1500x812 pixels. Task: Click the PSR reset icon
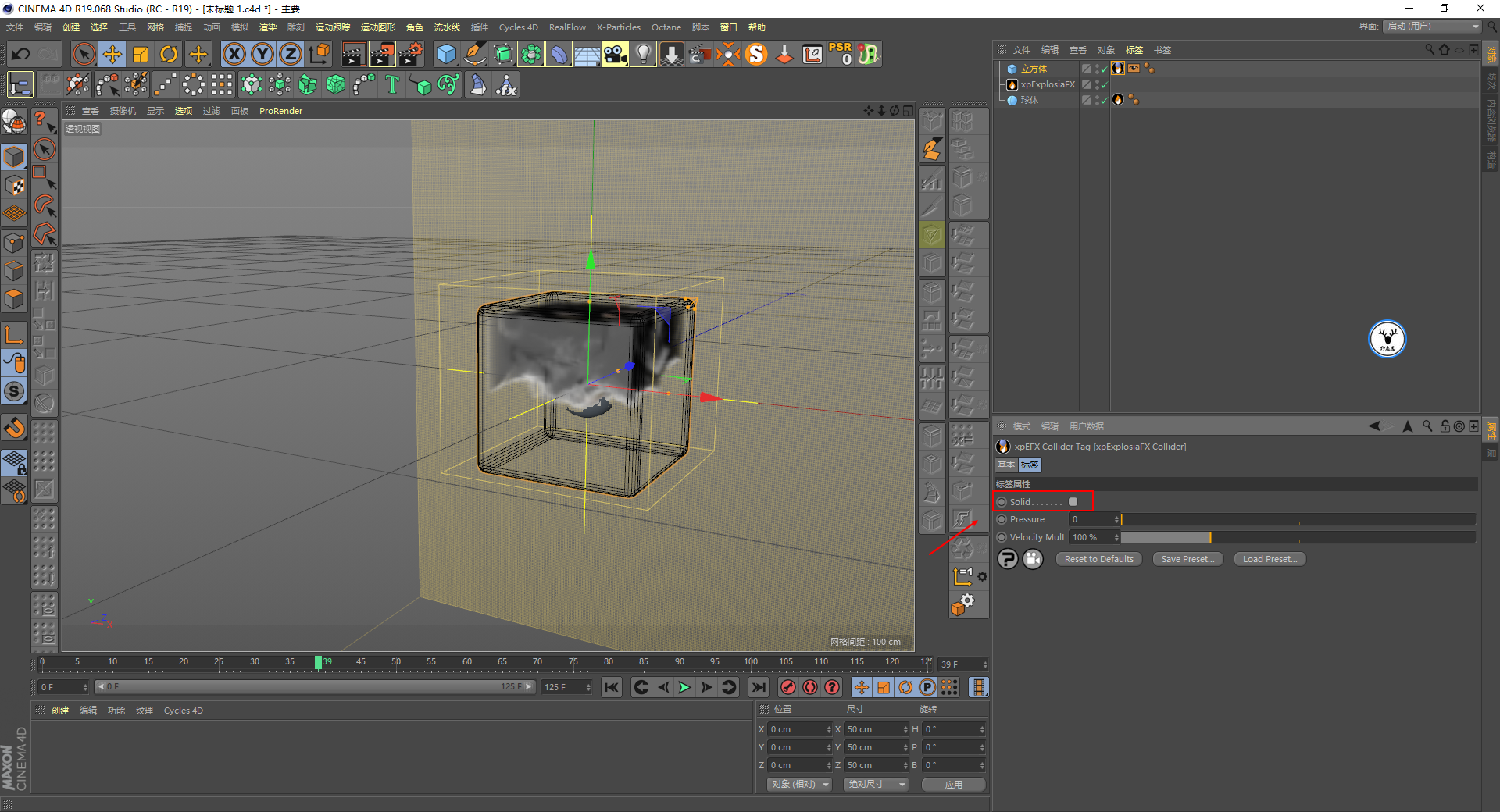tap(841, 54)
